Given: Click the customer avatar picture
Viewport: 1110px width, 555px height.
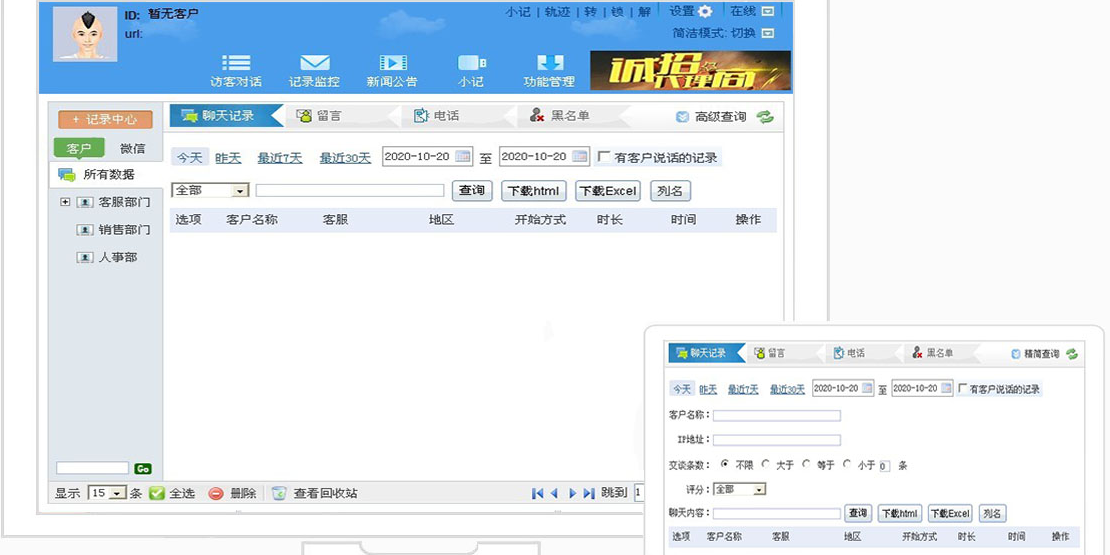Looking at the screenshot, I should (x=85, y=34).
